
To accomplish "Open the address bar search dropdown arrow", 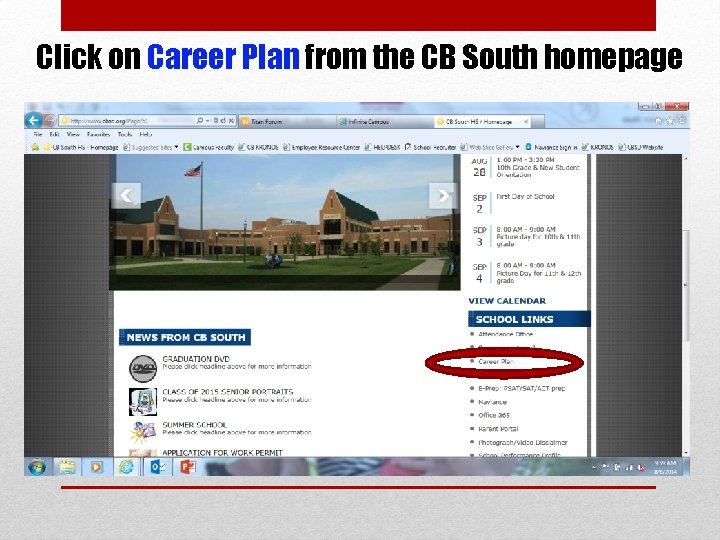I will pos(208,121).
